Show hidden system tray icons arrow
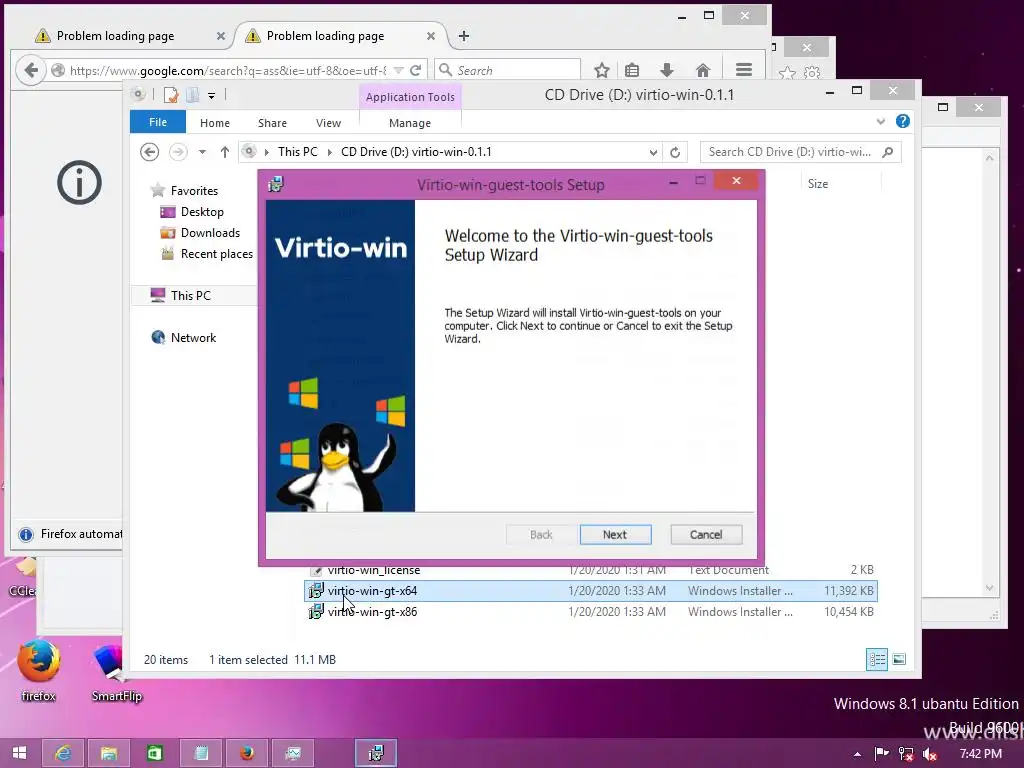Image resolution: width=1024 pixels, height=768 pixels. (857, 754)
